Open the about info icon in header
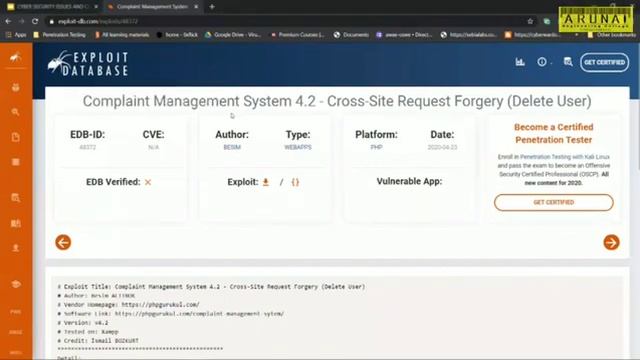The width and height of the screenshot is (640, 360). [542, 62]
